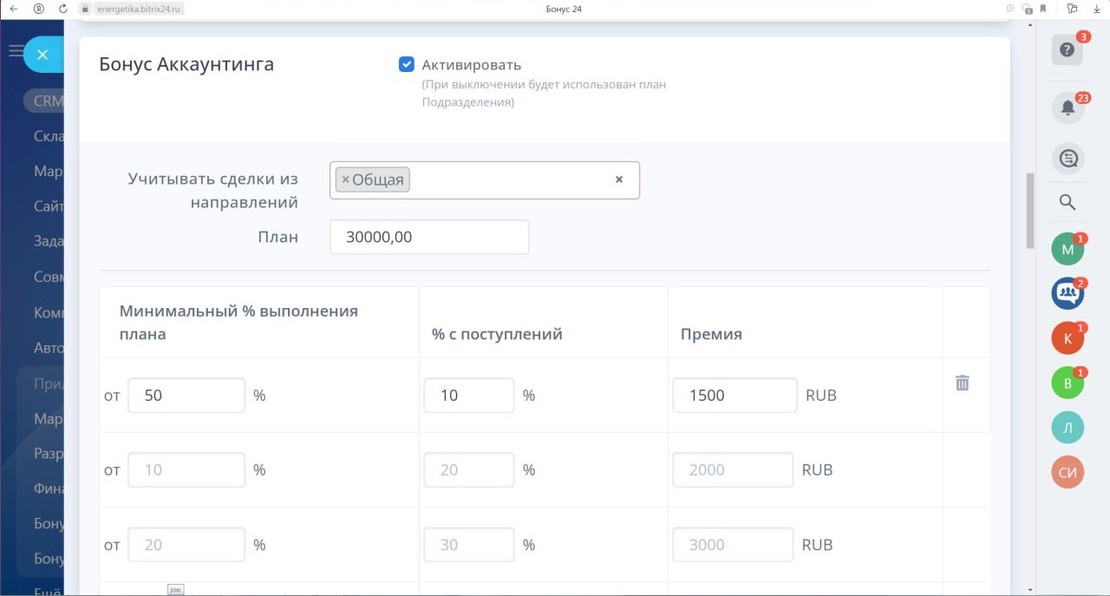
Task: Open the chat messages panel icon
Action: pos(1067,157)
